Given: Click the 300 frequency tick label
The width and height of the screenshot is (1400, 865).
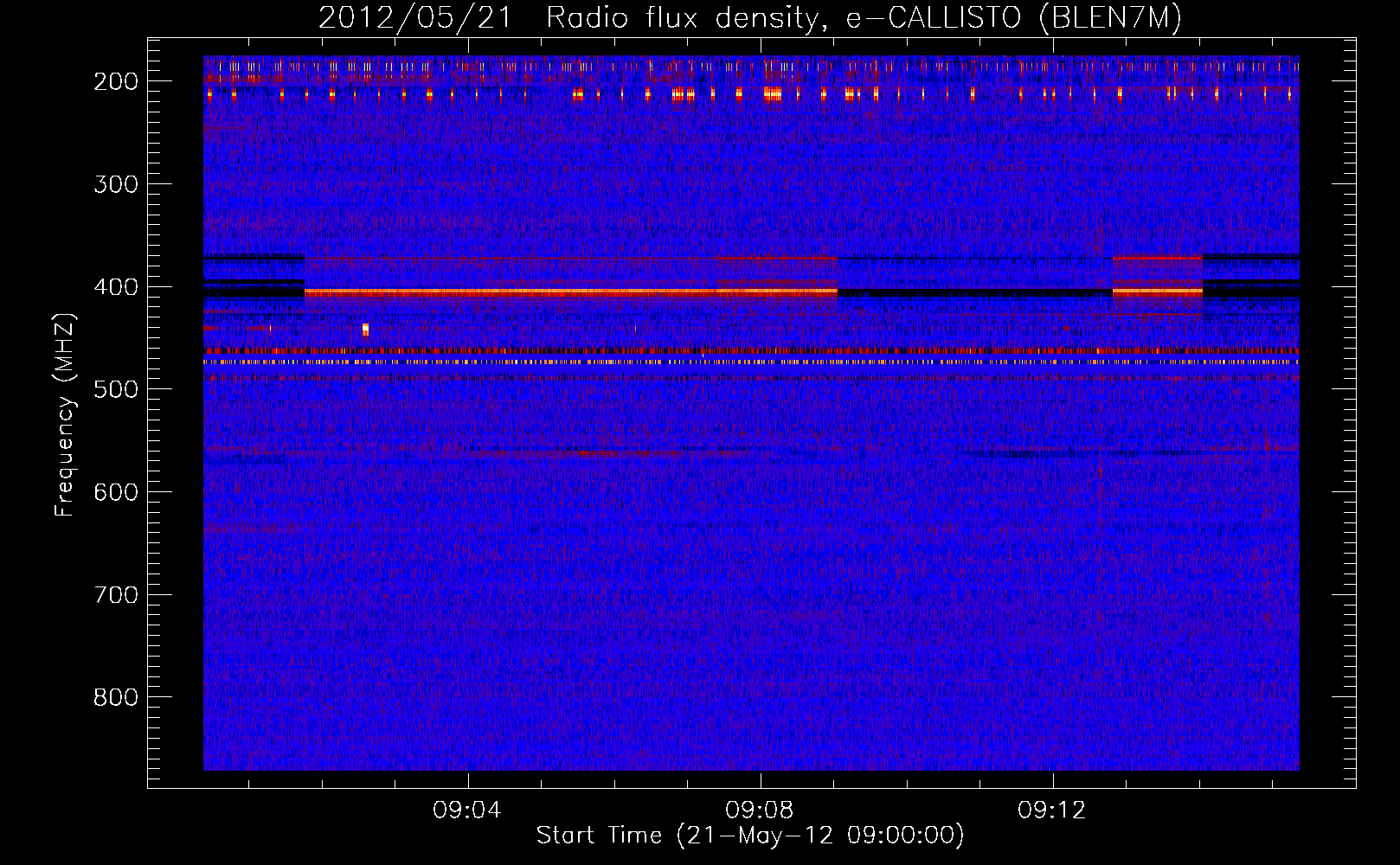Looking at the screenshot, I should [x=116, y=184].
